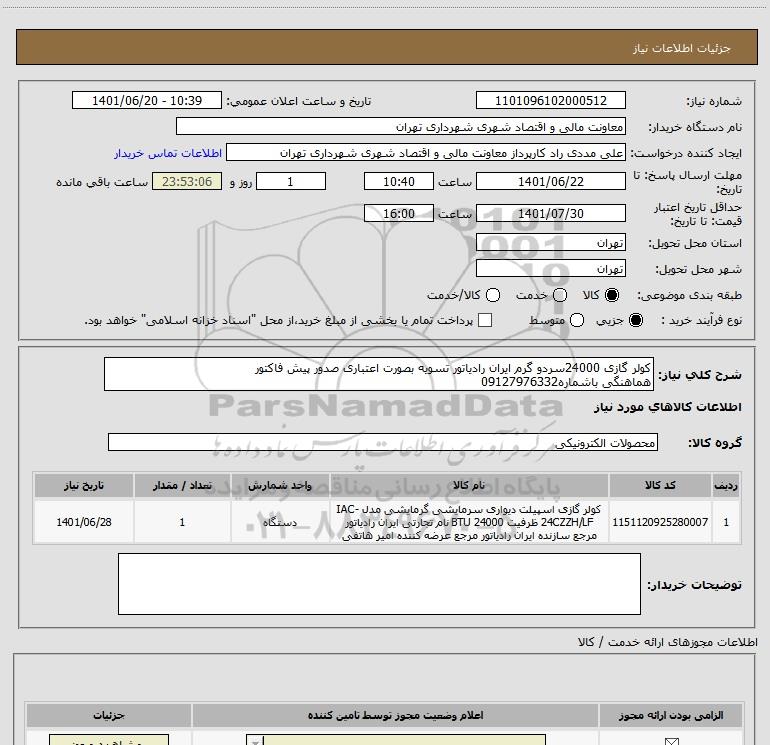The image size is (770, 745).
Task: Open the supplier license status dropdown
Action: point(396,741)
